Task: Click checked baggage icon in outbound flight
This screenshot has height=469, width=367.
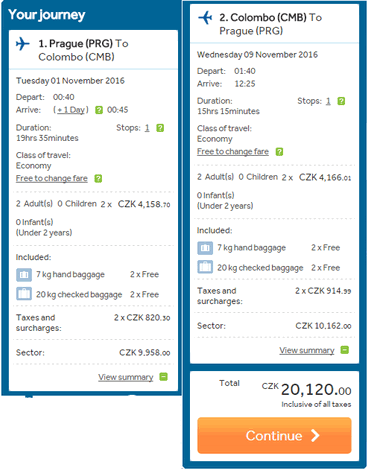Action: click(x=24, y=294)
